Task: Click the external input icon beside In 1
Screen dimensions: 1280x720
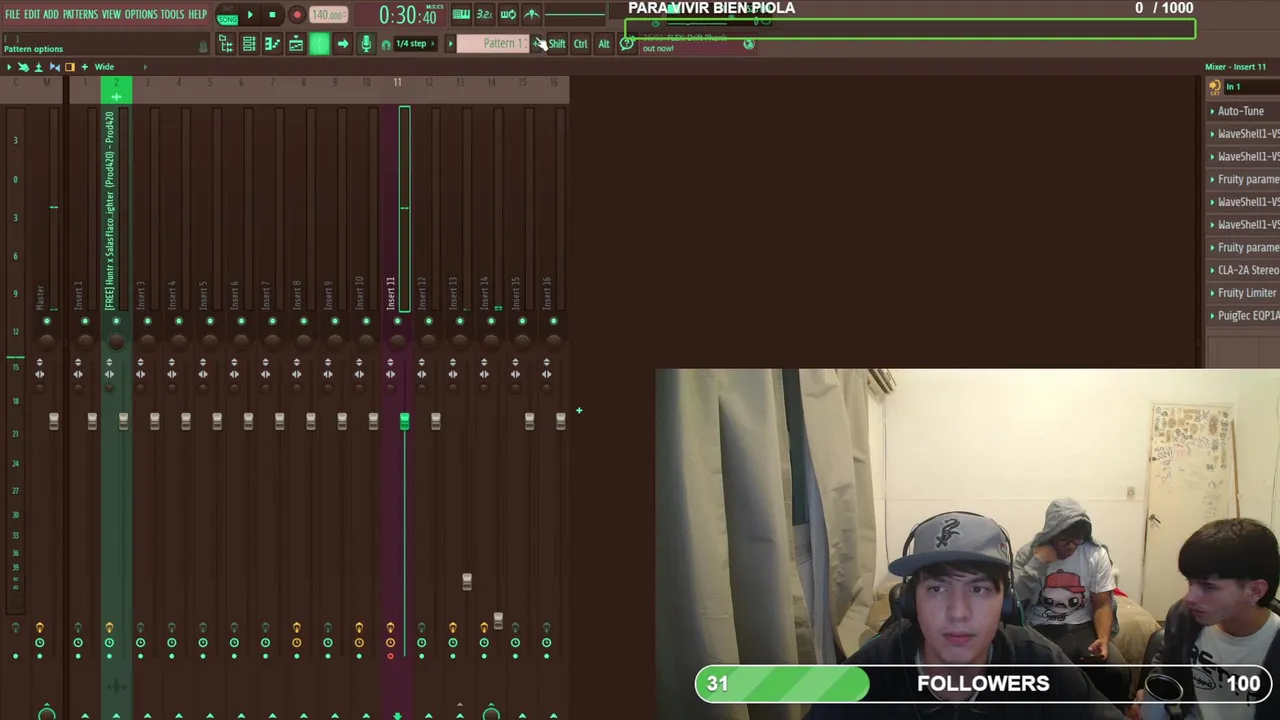Action: (x=1215, y=87)
